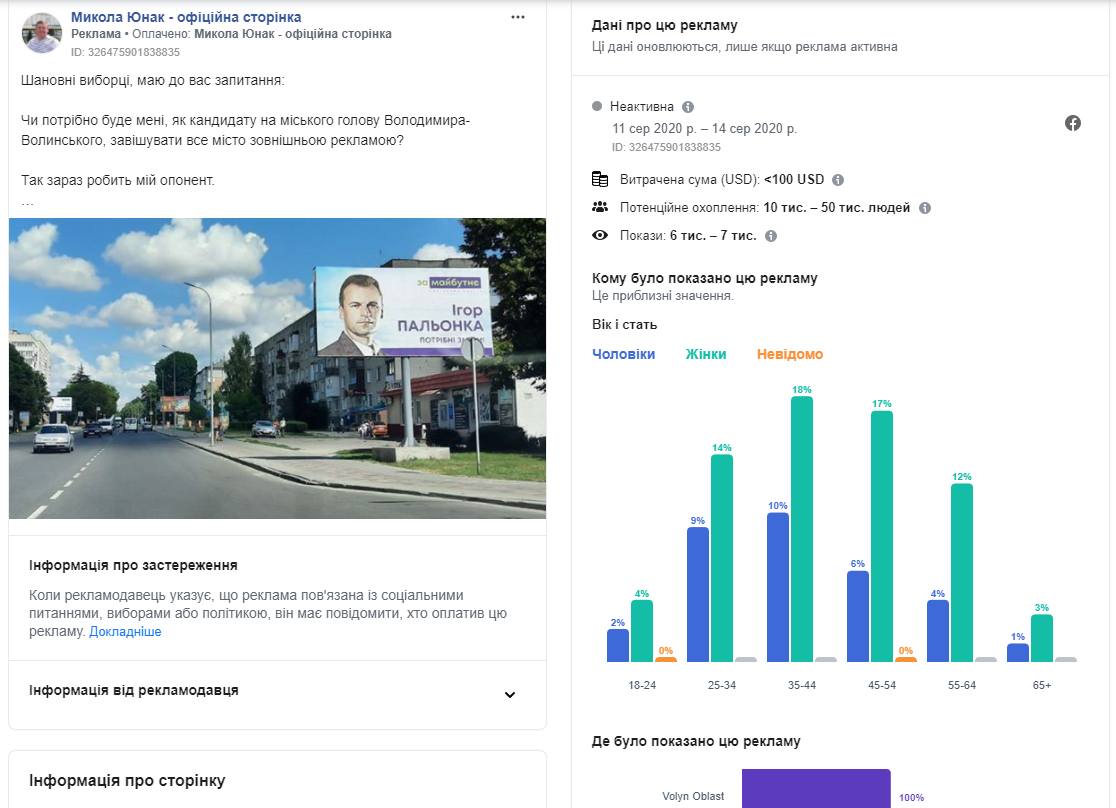Click info icon beside Потенційне охоплення
The image size is (1116, 808).
click(x=925, y=208)
